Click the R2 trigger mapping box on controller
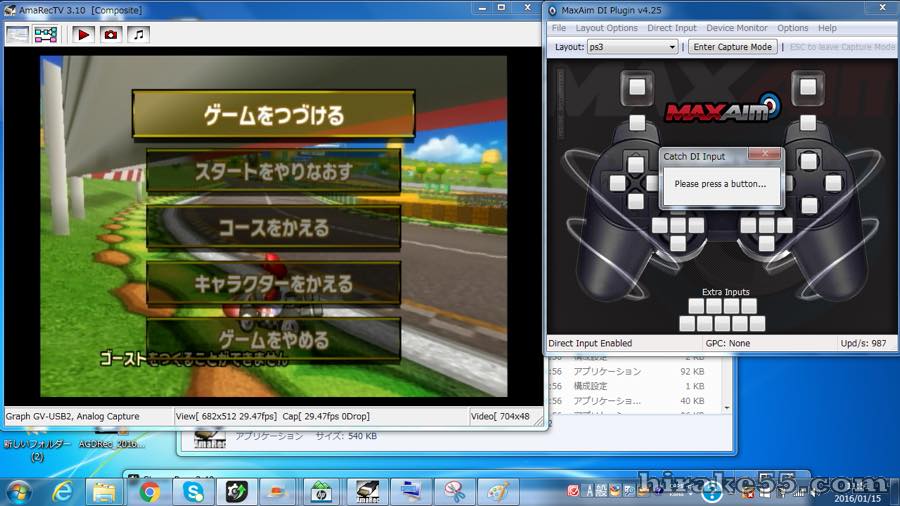Viewport: 900px width, 506px height. (808, 87)
